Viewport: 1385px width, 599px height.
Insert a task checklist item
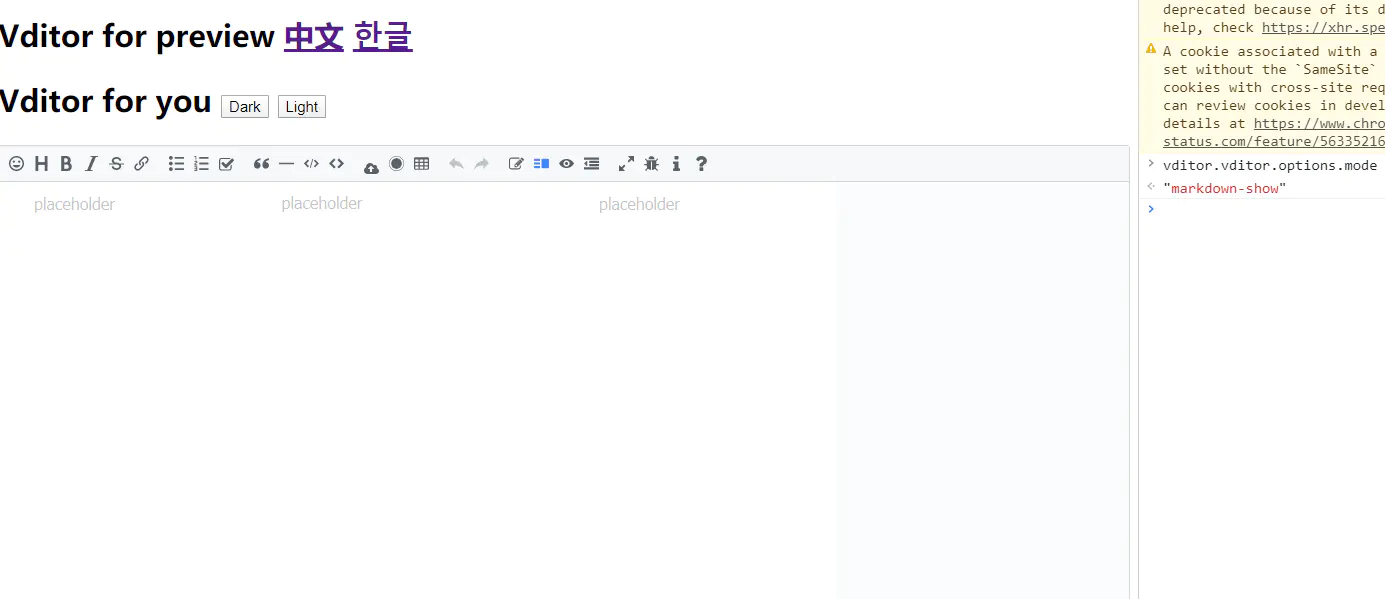[226, 164]
